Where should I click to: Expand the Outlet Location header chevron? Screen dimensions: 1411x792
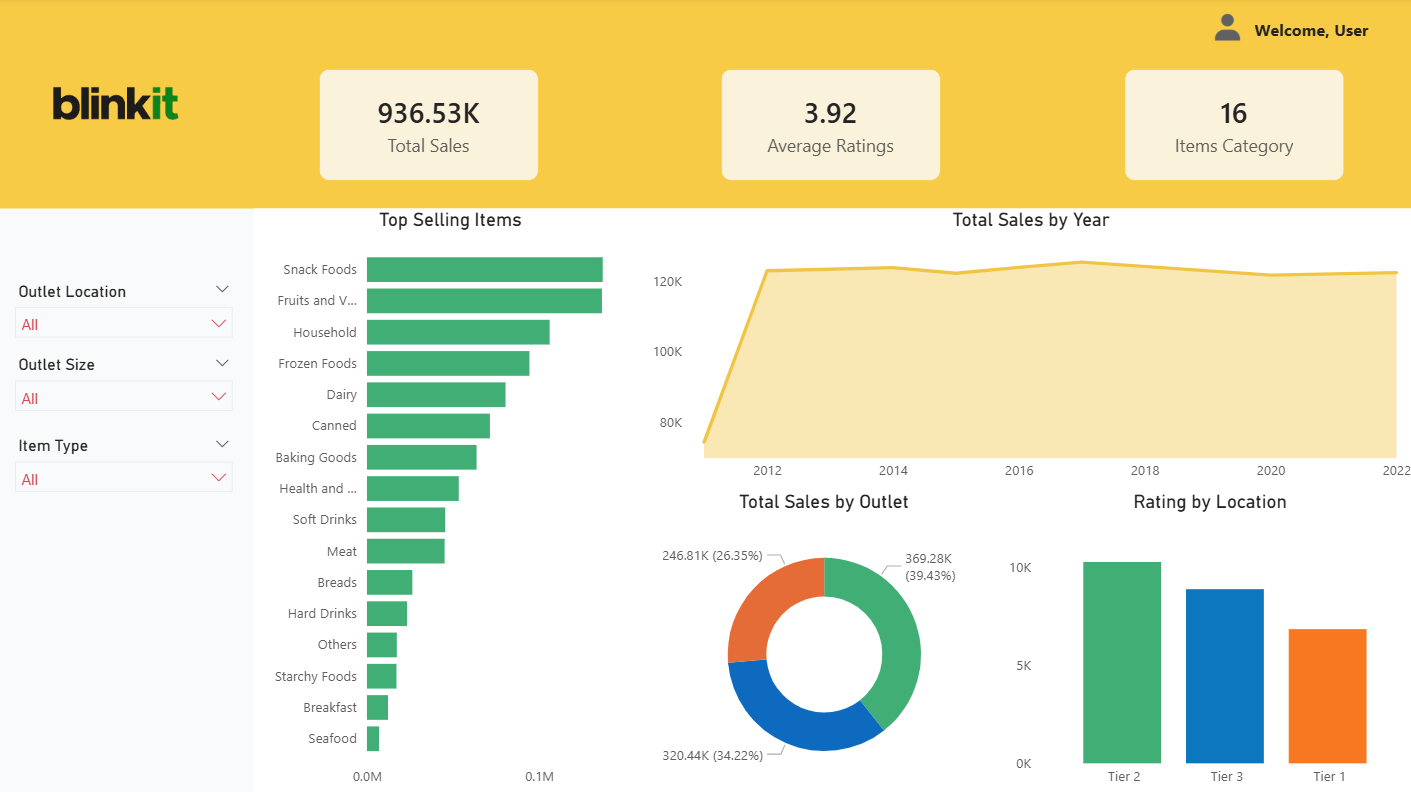click(x=222, y=289)
